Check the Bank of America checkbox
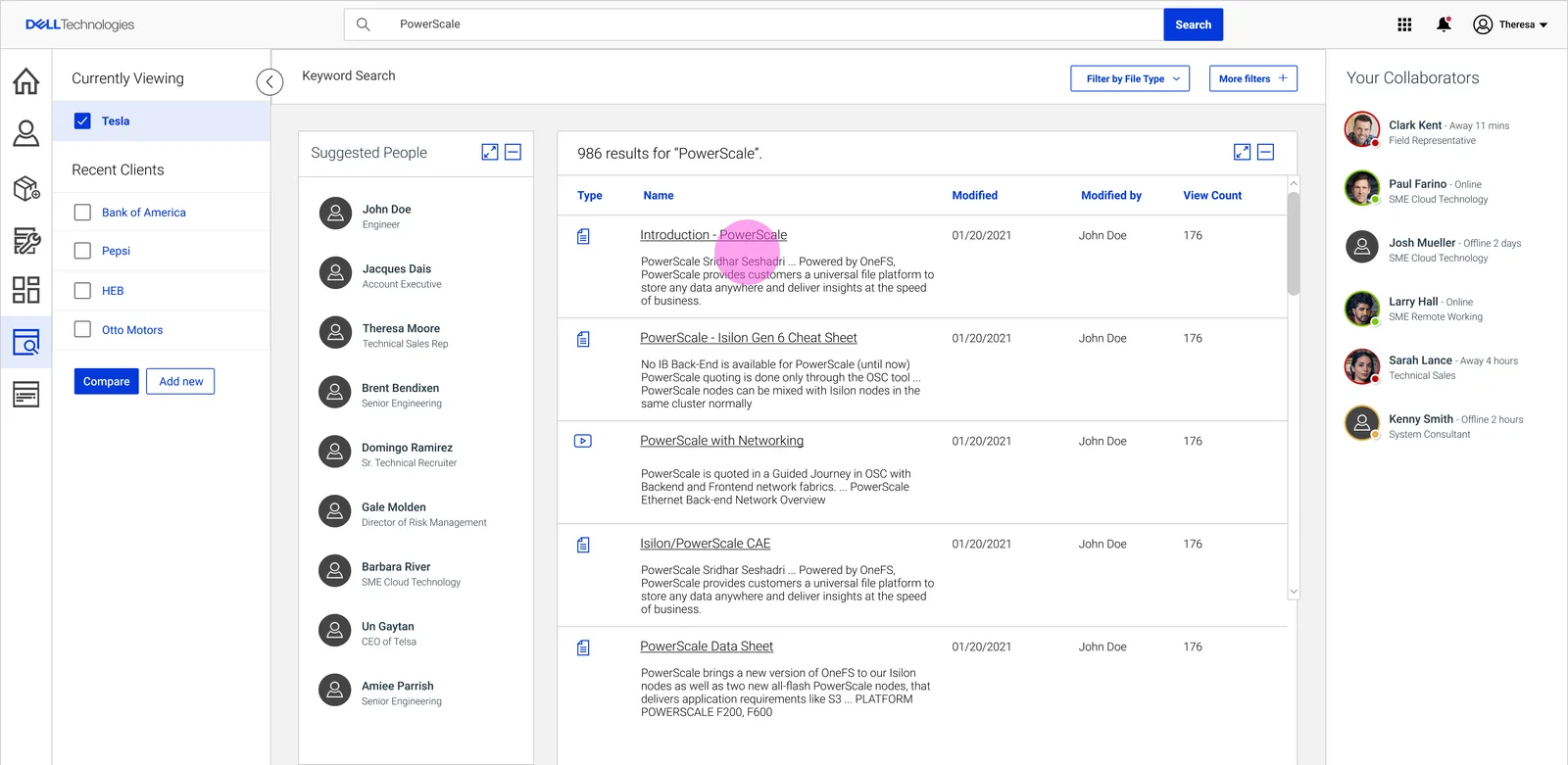This screenshot has height=765, width=1568. coord(82,212)
